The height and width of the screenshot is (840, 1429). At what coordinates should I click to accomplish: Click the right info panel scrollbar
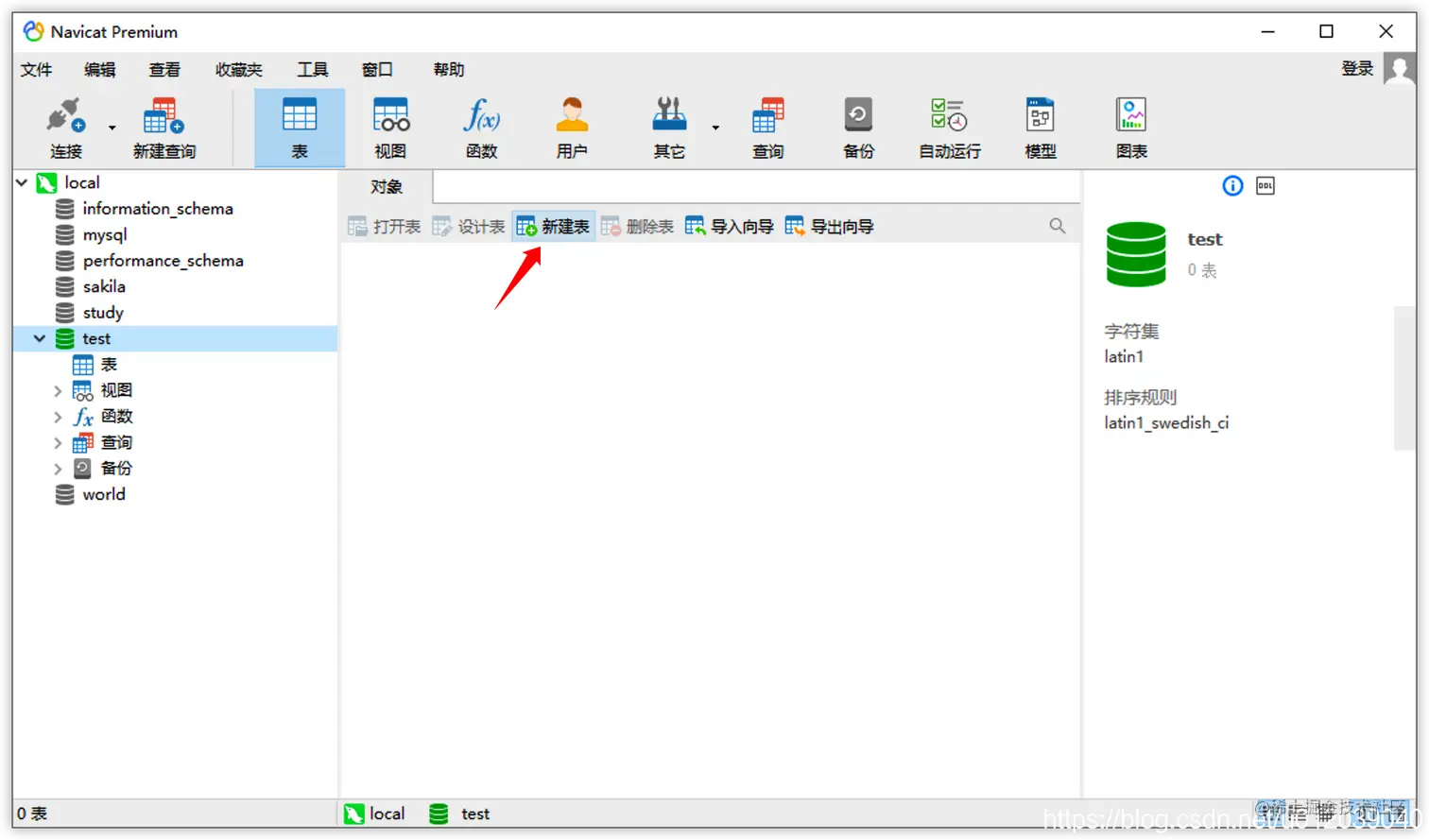[x=1403, y=377]
